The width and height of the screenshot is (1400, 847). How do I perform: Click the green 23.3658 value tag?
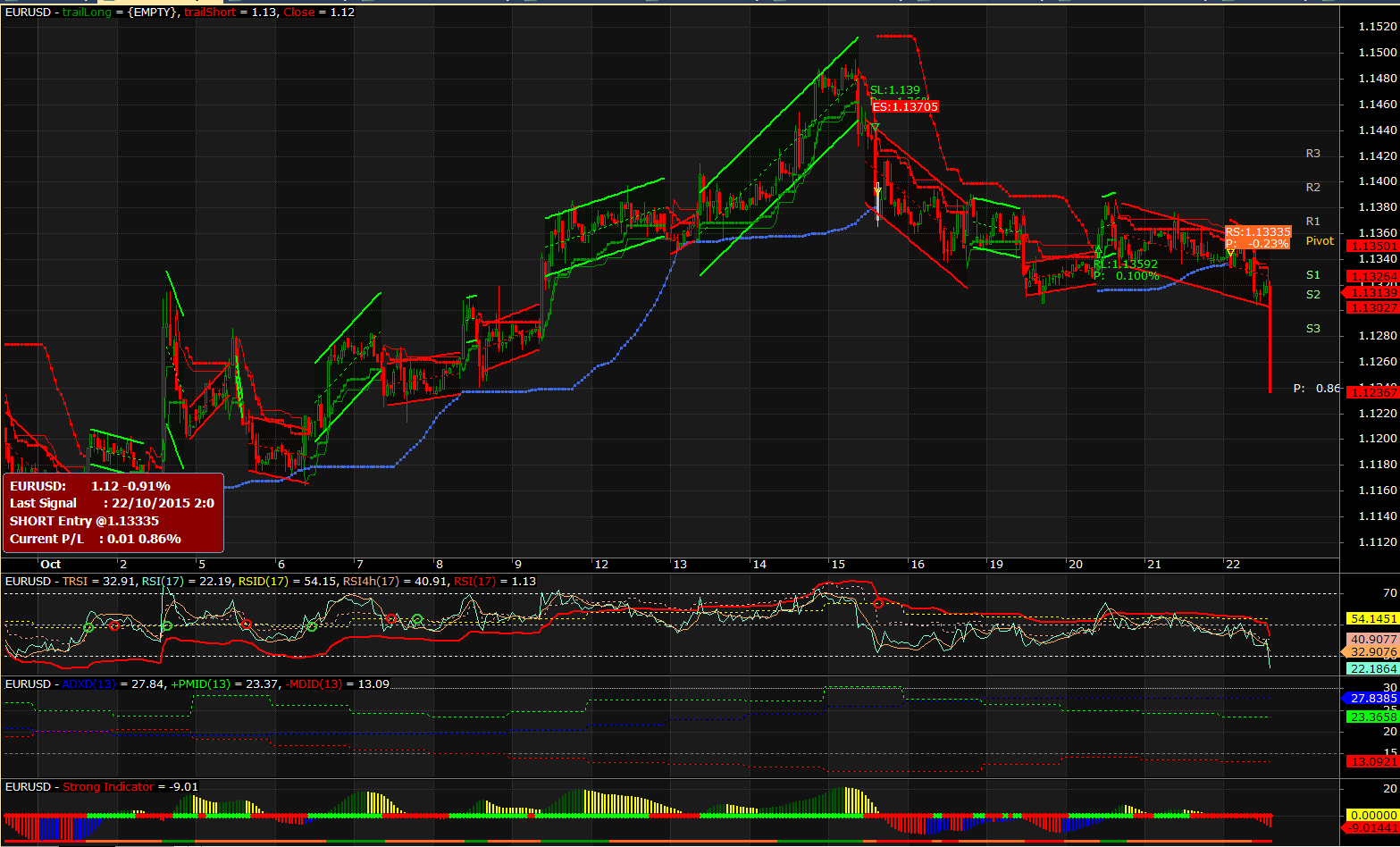(x=1373, y=717)
